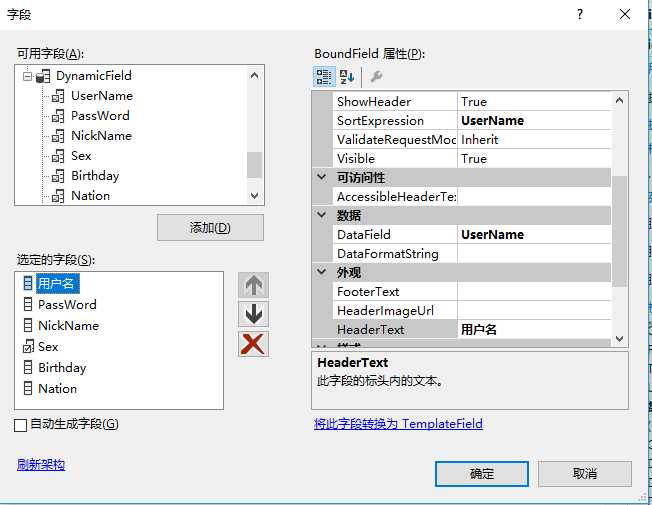Collapse the DynamicField tree node
Screen dimensions: 652x505
(x=27, y=77)
